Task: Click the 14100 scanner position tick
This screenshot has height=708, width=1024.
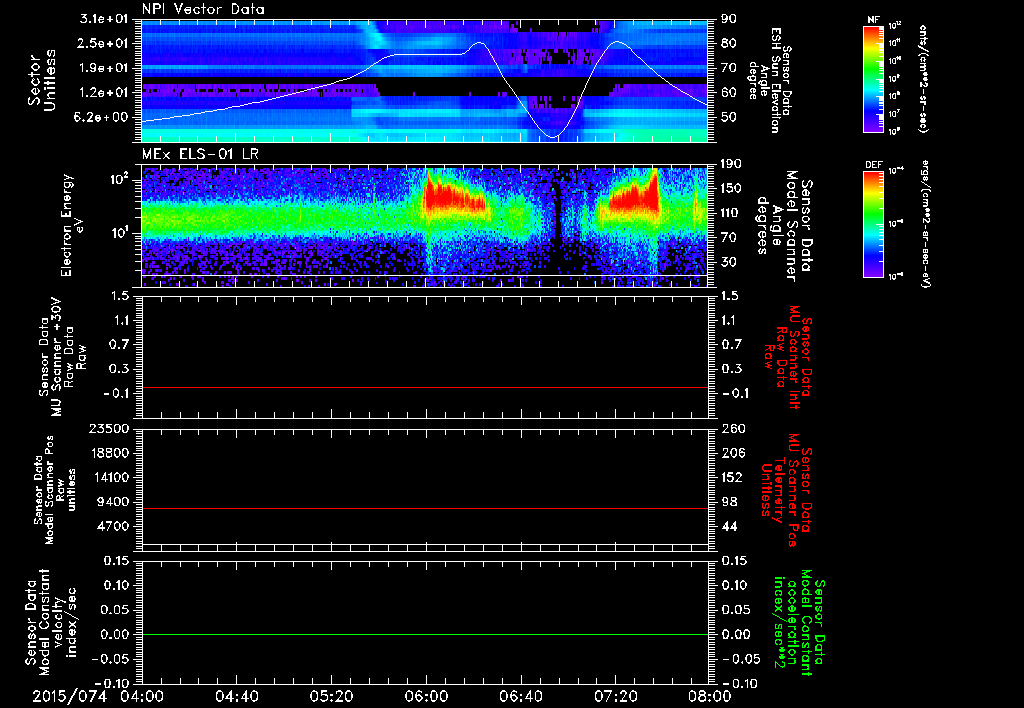Action: pyautogui.click(x=109, y=477)
